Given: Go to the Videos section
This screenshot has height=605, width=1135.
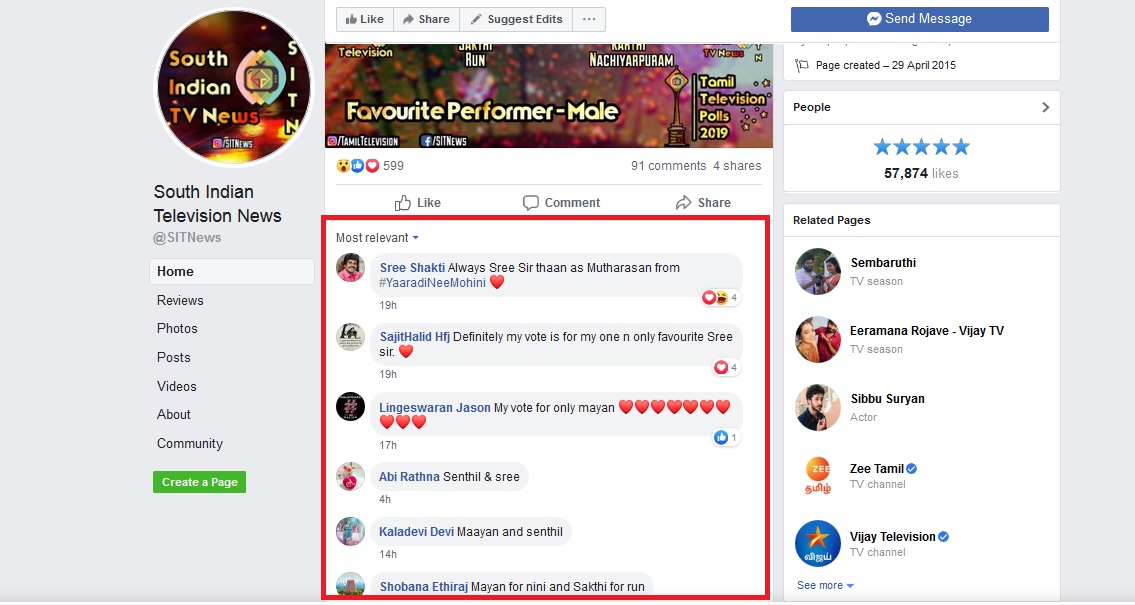Looking at the screenshot, I should 177,386.
